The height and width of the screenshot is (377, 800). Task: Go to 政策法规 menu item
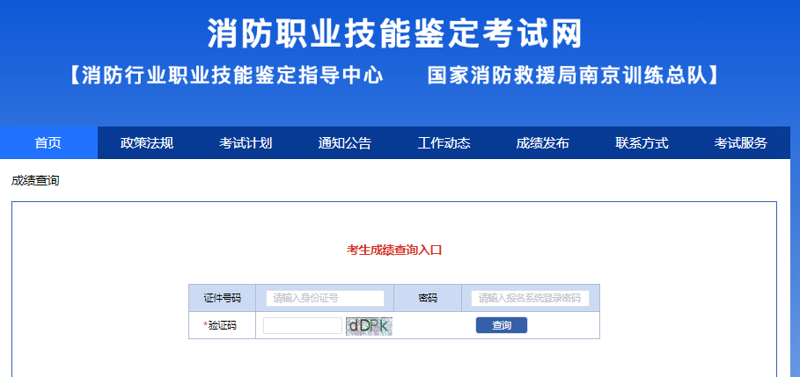147,143
